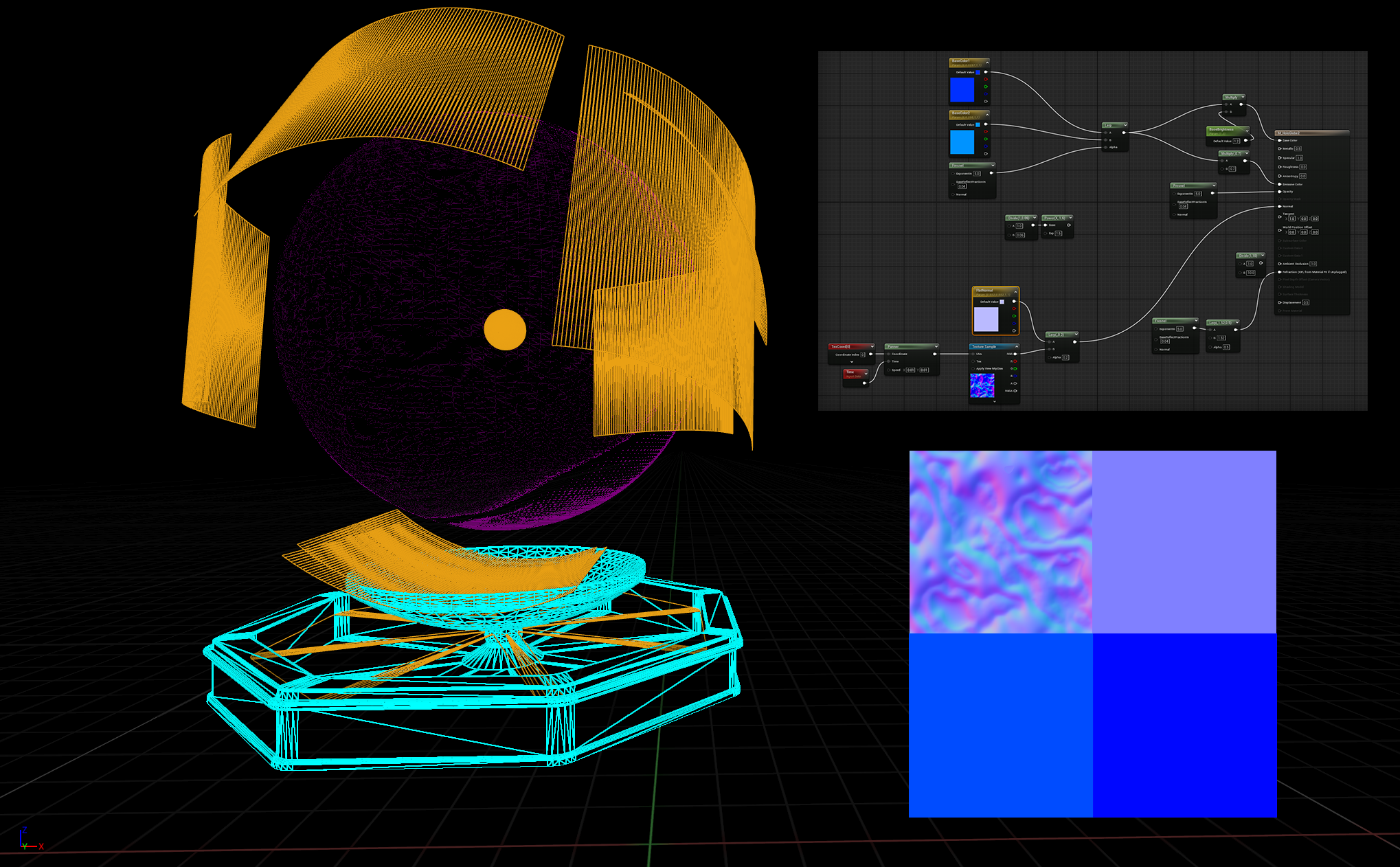Click the Refraction input pin on the material node

[x=1279, y=272]
